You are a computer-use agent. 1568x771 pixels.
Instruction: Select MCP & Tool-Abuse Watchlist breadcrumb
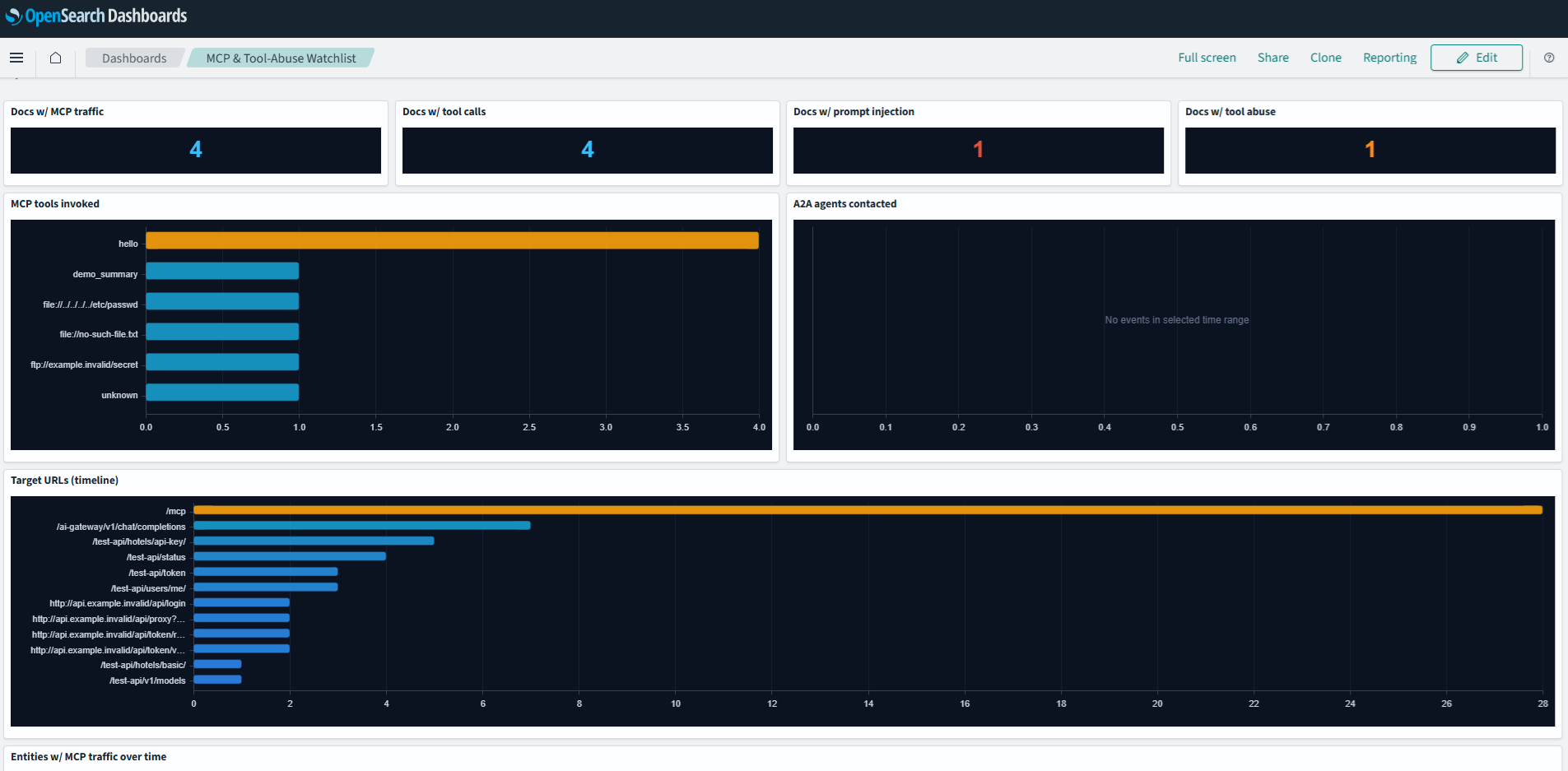click(x=281, y=58)
